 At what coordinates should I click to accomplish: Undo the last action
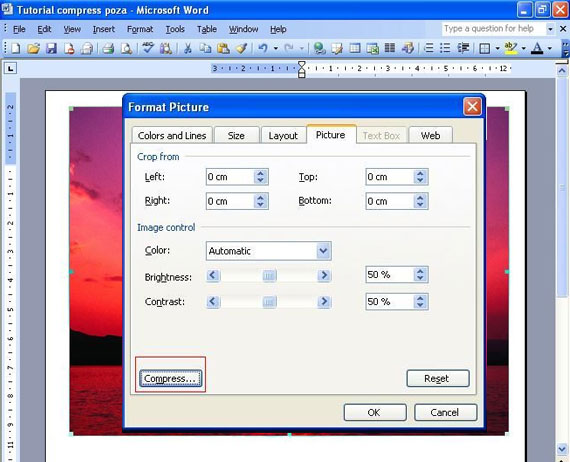pos(263,48)
